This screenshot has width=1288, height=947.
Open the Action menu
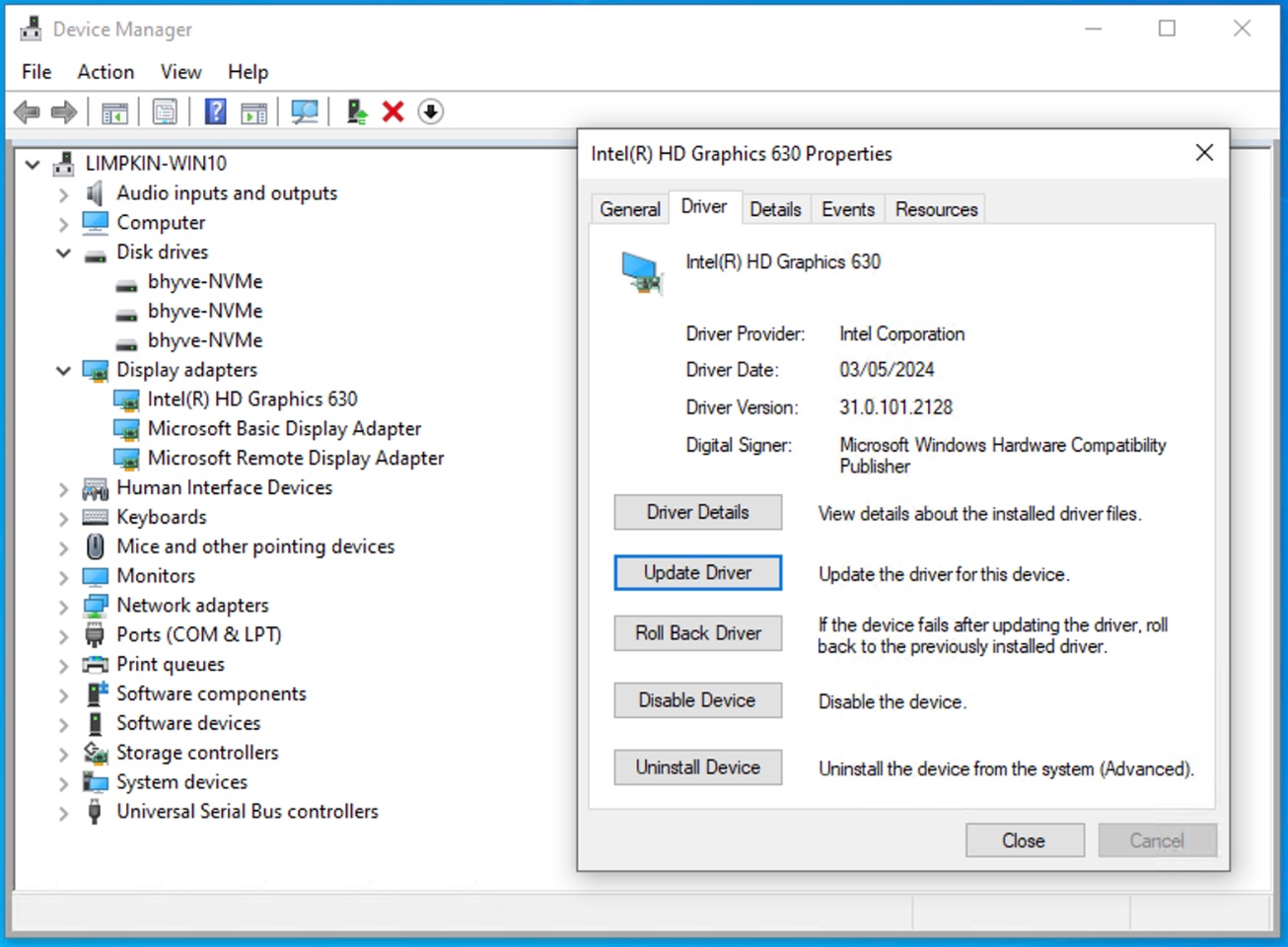106,72
